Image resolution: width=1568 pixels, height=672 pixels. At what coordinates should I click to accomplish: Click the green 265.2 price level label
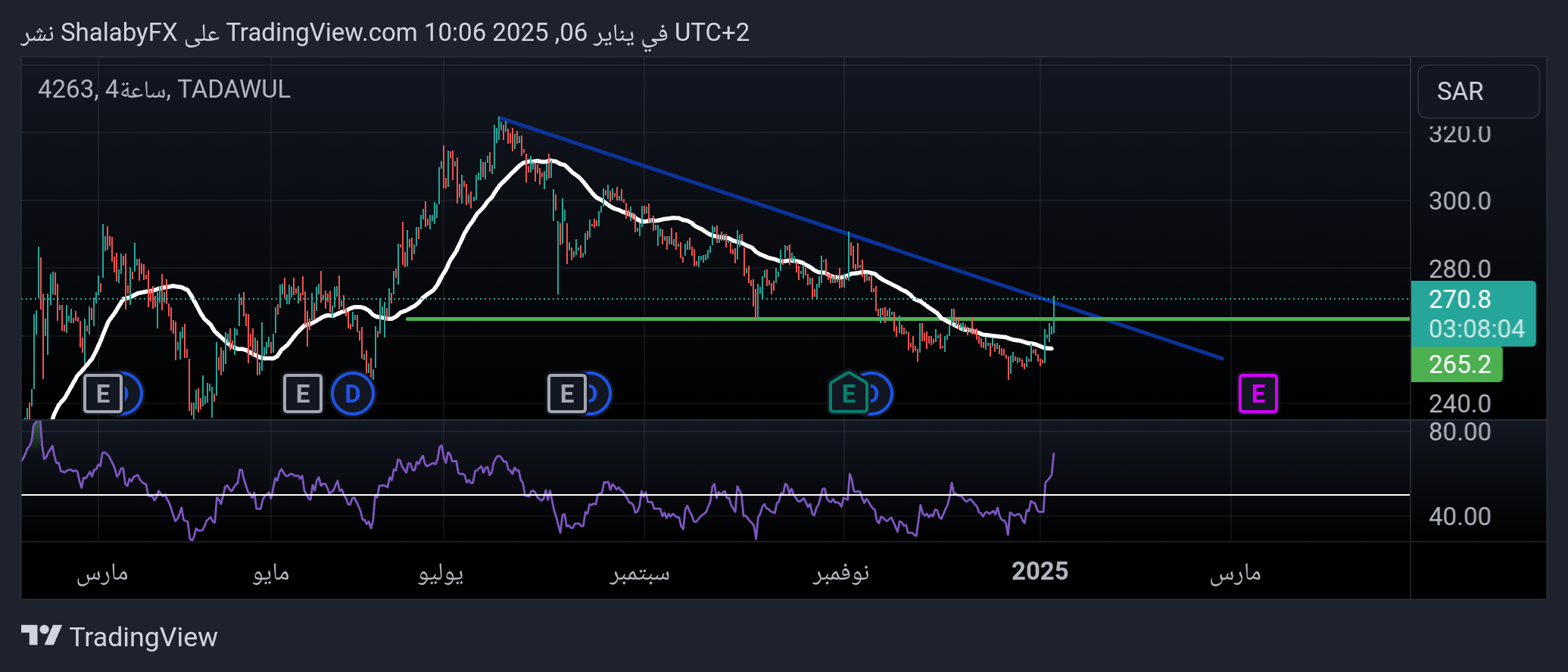click(x=1457, y=365)
